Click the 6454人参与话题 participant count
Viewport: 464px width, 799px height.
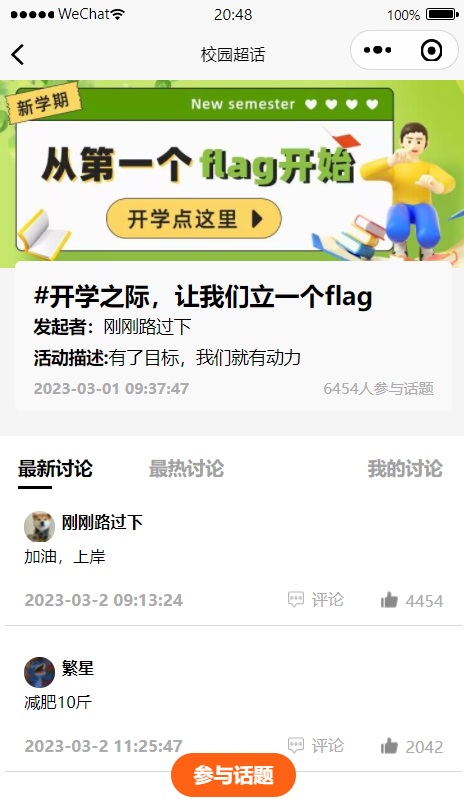(x=378, y=389)
